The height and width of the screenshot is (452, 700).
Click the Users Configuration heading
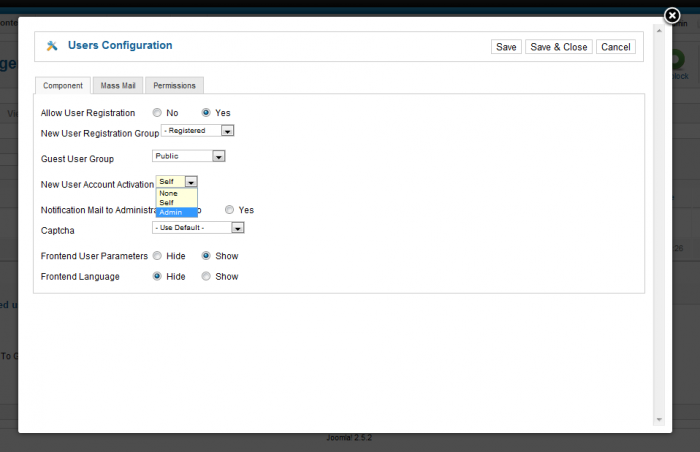click(120, 45)
